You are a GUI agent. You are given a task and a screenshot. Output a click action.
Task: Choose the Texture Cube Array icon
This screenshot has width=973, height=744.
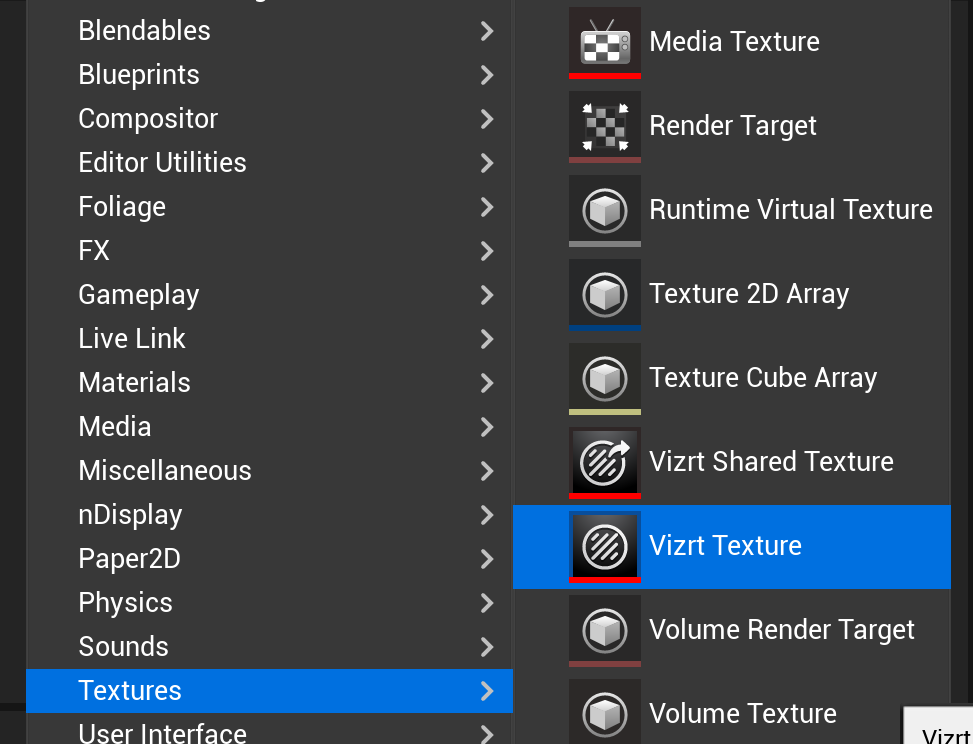(x=604, y=378)
